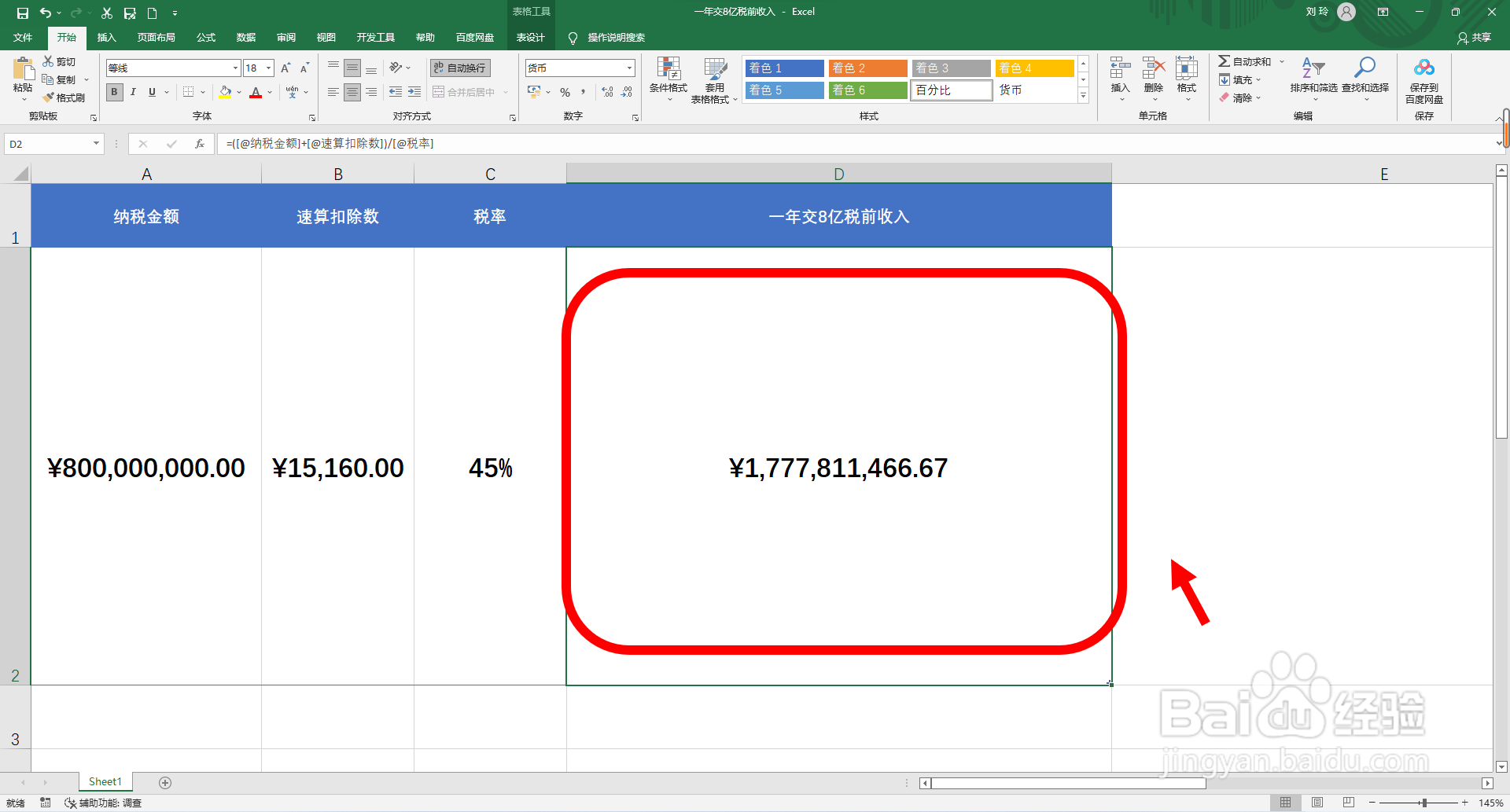Image resolution: width=1510 pixels, height=812 pixels.
Task: Open the Font group dialog launcher
Action: tap(312, 117)
